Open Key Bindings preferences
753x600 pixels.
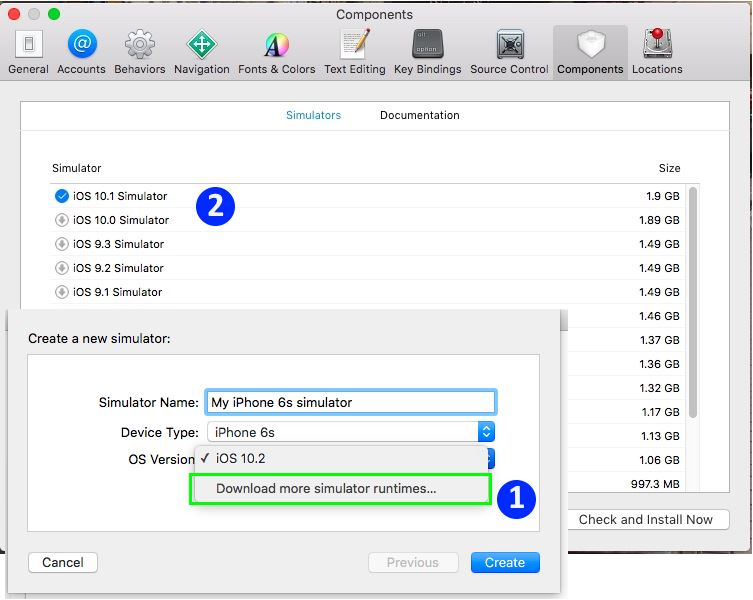click(x=427, y=52)
